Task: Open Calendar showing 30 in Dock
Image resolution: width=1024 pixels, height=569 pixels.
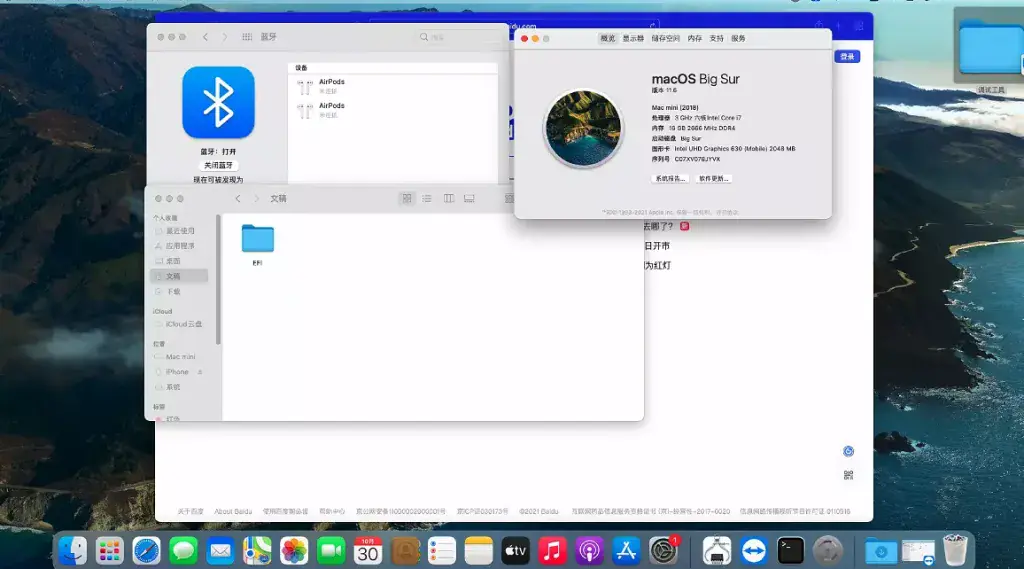Action: pos(368,551)
